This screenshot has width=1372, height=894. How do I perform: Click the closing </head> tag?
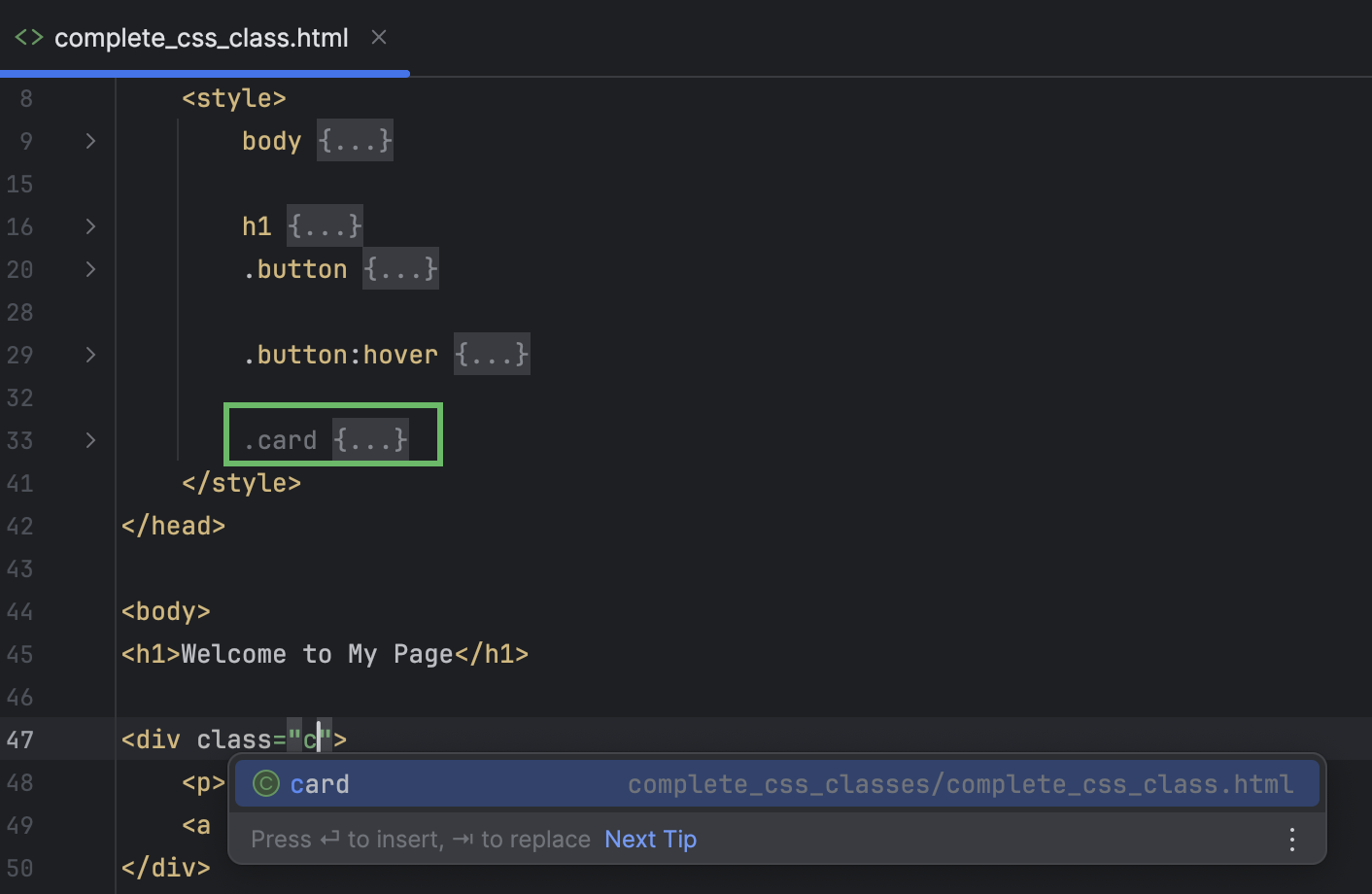tap(173, 526)
